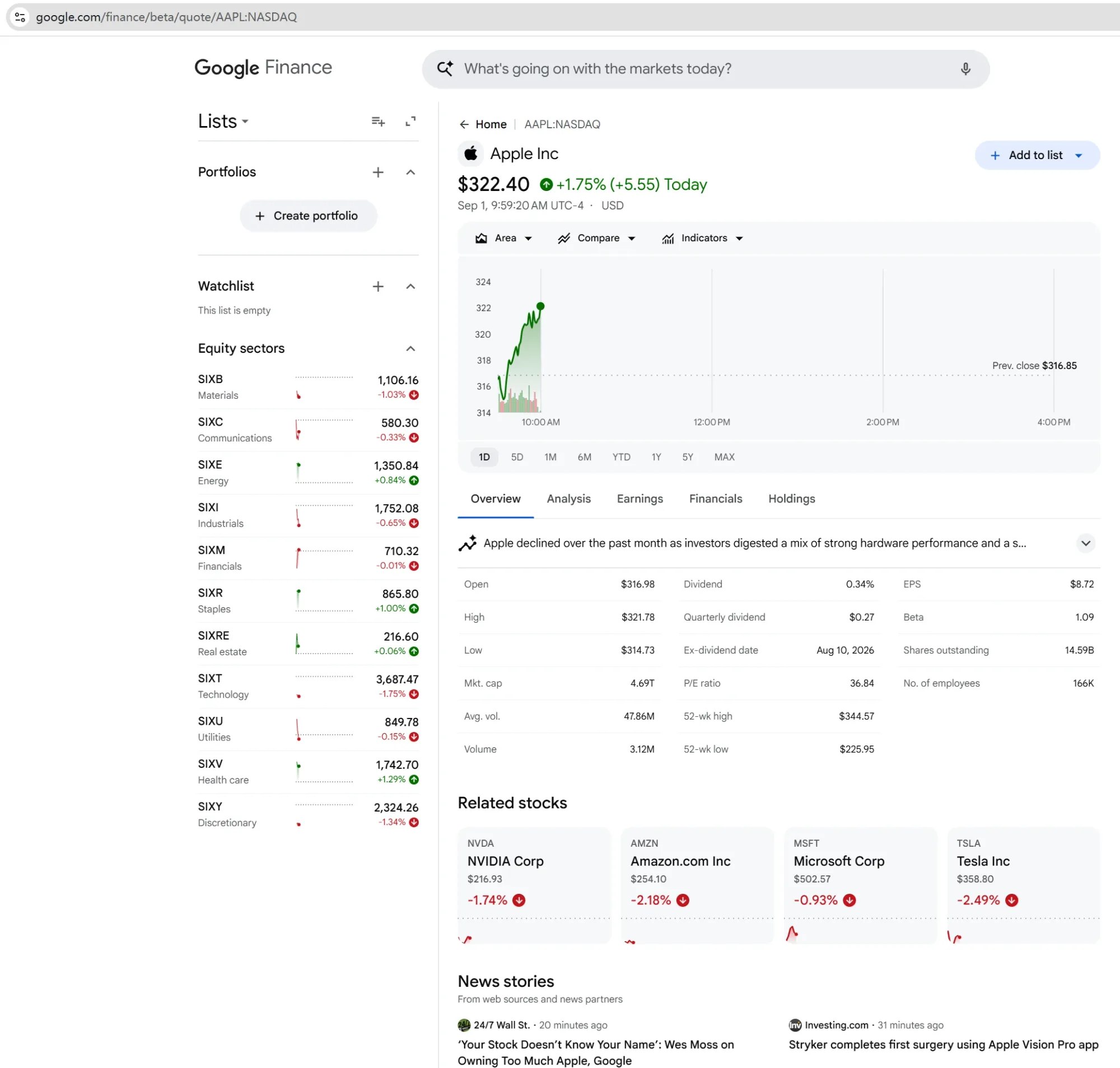Click the site info icon in address bar

pyautogui.click(x=20, y=17)
